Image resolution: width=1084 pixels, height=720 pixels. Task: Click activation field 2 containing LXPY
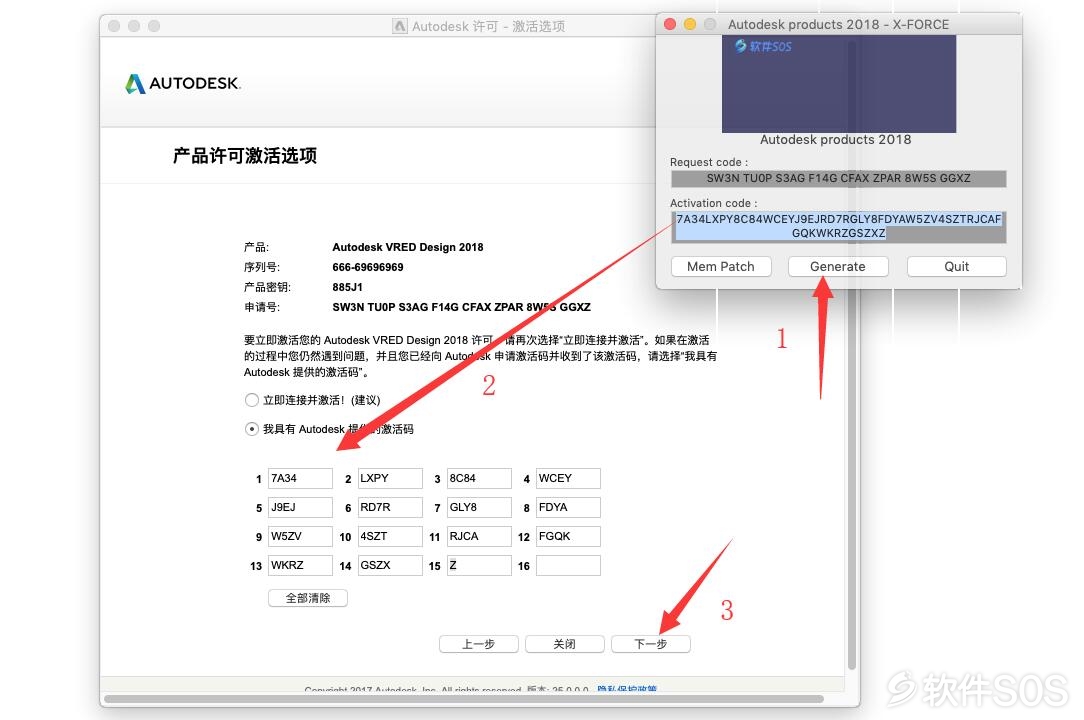click(x=390, y=478)
